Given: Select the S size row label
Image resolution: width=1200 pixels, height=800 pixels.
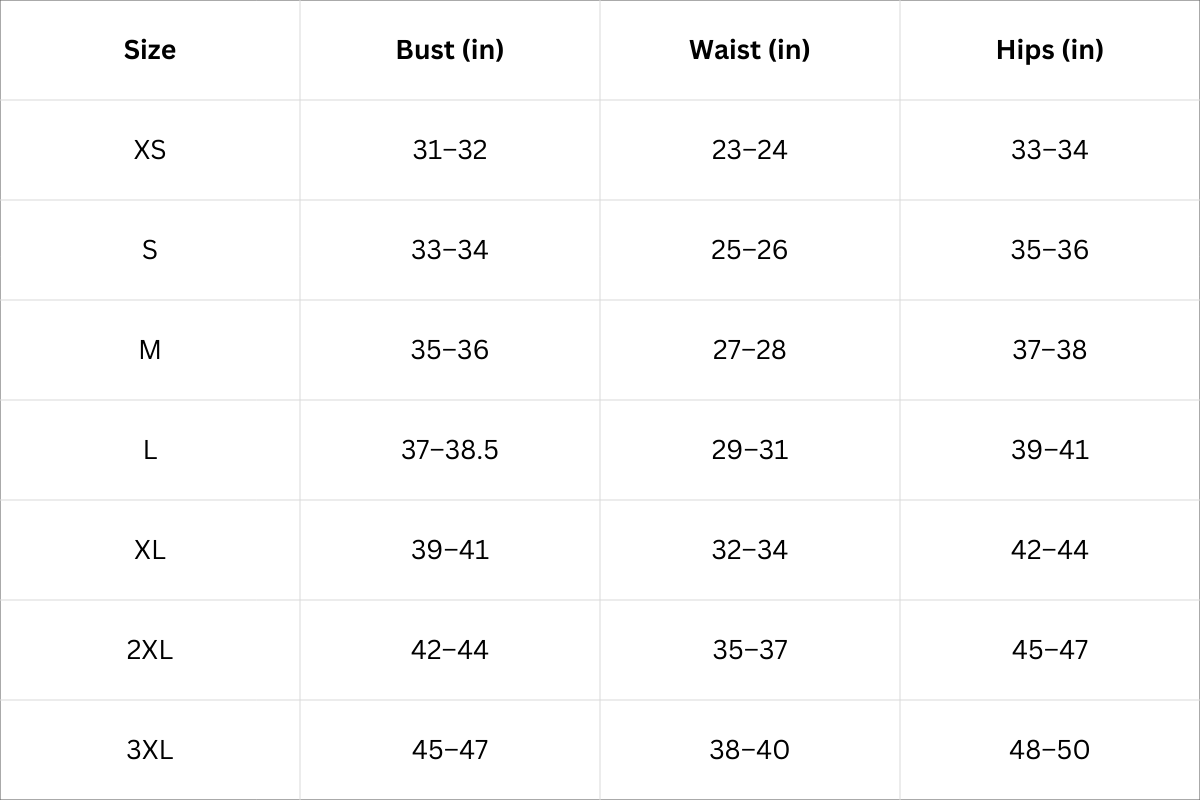Looking at the screenshot, I should (x=150, y=250).
